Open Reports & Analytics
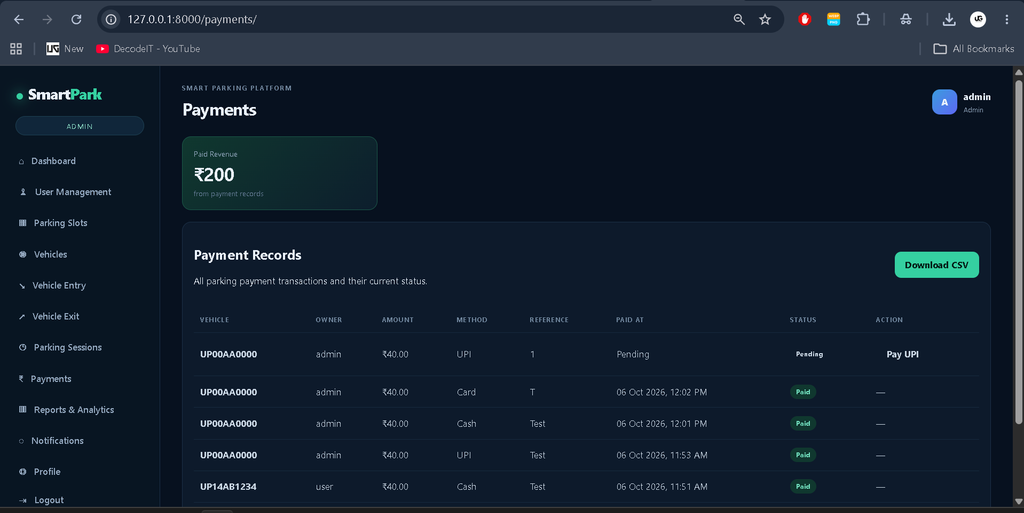This screenshot has width=1024, height=513. pyautogui.click(x=74, y=410)
